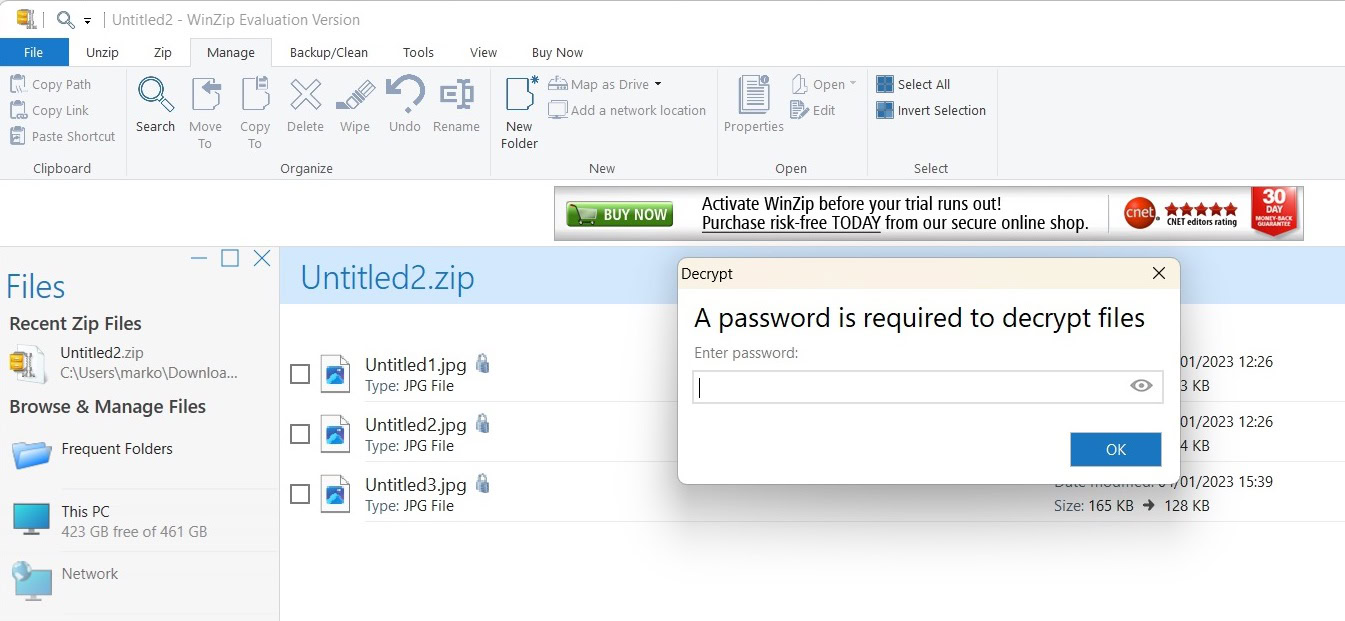Click the Untitled1.jpg file name

click(x=416, y=364)
